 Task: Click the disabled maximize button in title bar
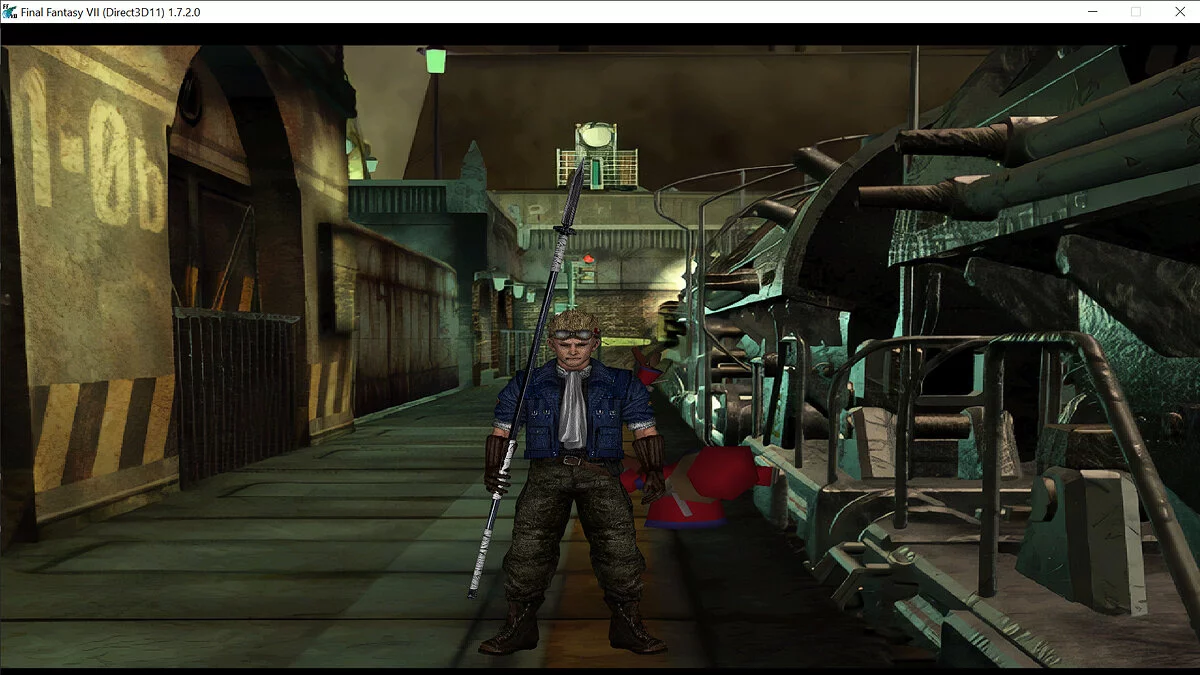point(1135,11)
